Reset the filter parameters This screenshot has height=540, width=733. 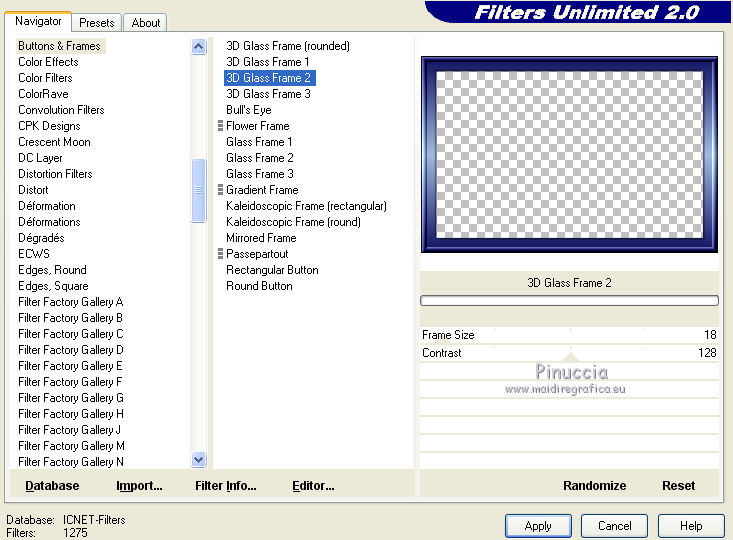(x=678, y=486)
